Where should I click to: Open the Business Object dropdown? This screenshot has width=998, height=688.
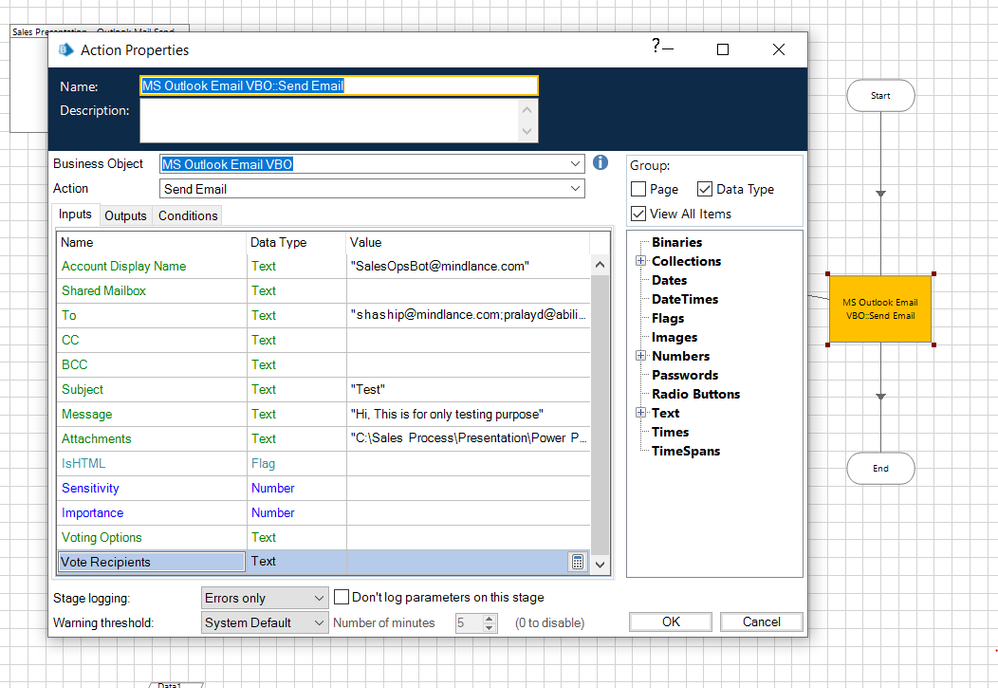(575, 164)
